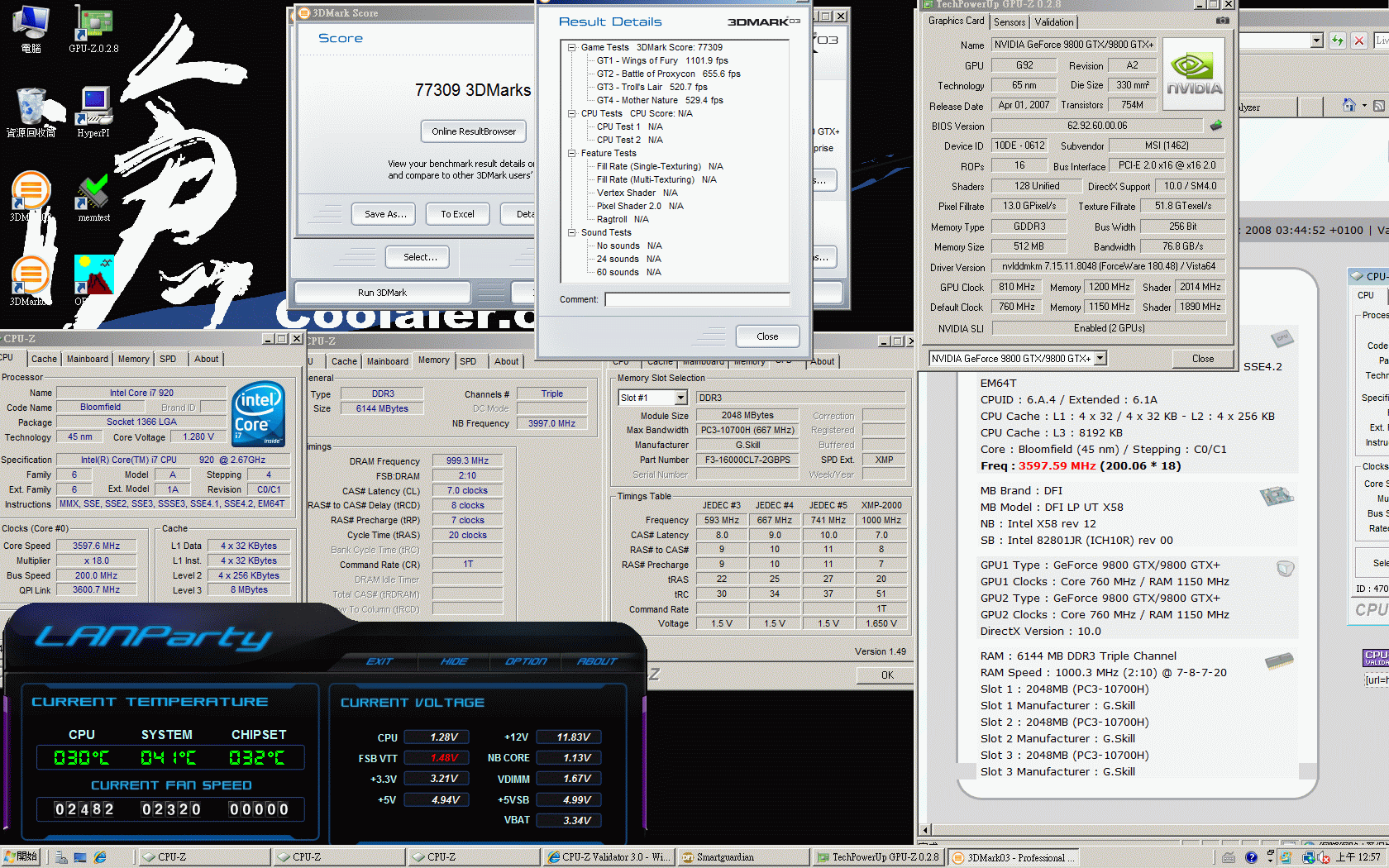Open the home icon dropdown arrow in the browser
The height and width of the screenshot is (868, 1389).
[x=1363, y=105]
